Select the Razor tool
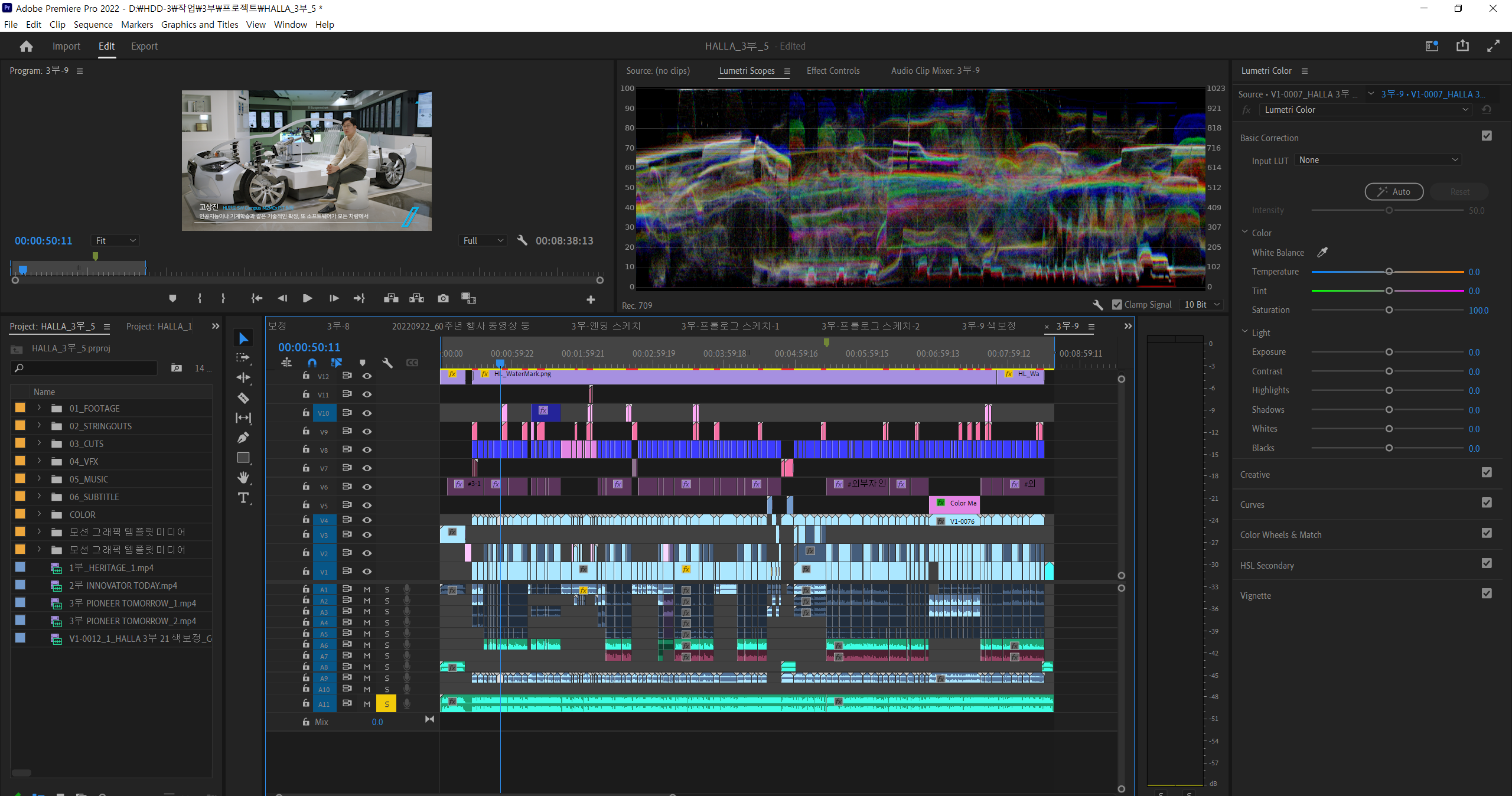This screenshot has height=796, width=1512. point(243,397)
